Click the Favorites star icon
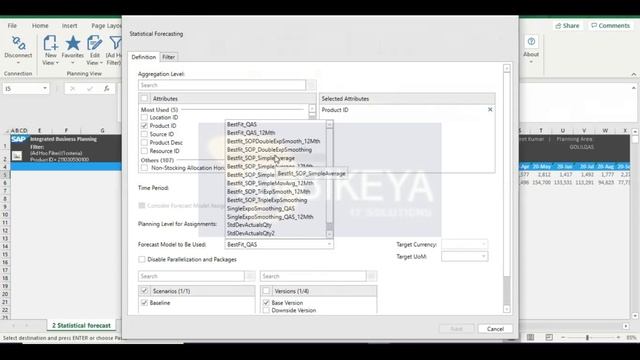640x360 pixels. [73, 43]
